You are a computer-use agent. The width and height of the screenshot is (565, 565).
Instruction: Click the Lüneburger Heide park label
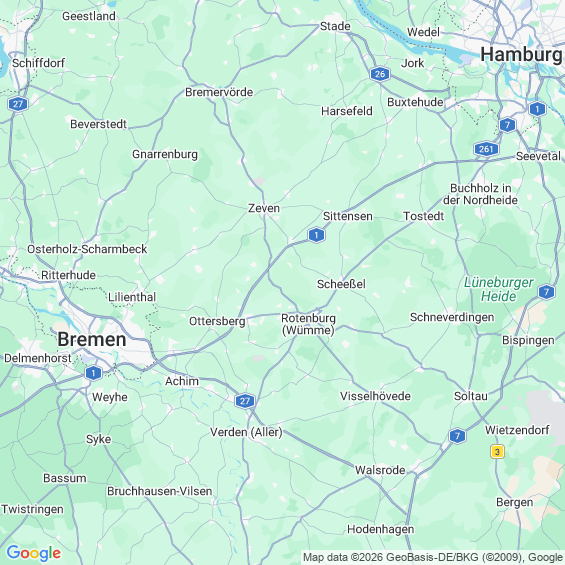click(499, 289)
